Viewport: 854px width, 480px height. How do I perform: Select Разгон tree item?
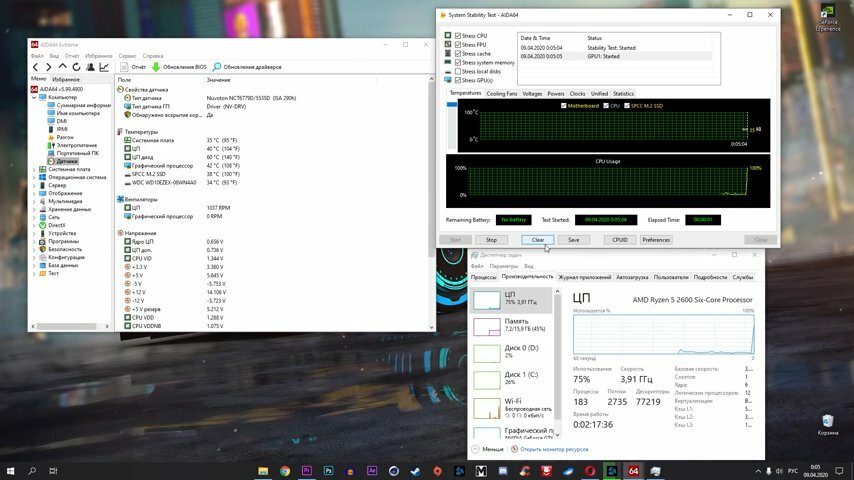pos(60,137)
